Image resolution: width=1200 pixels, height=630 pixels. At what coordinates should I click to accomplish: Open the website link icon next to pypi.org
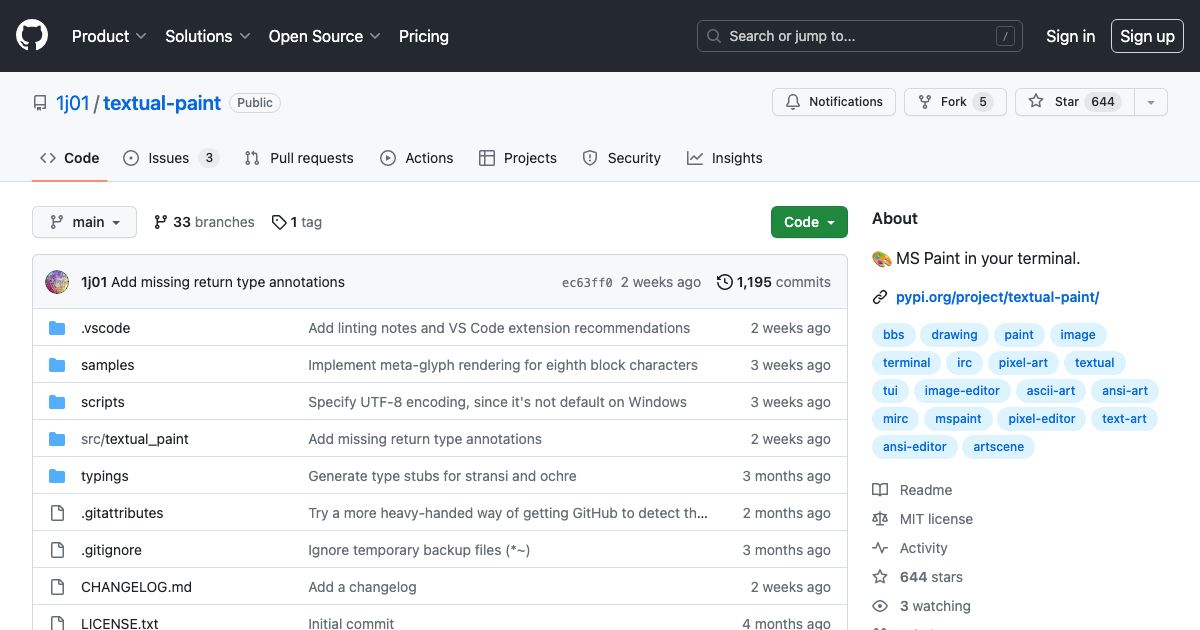(x=880, y=297)
